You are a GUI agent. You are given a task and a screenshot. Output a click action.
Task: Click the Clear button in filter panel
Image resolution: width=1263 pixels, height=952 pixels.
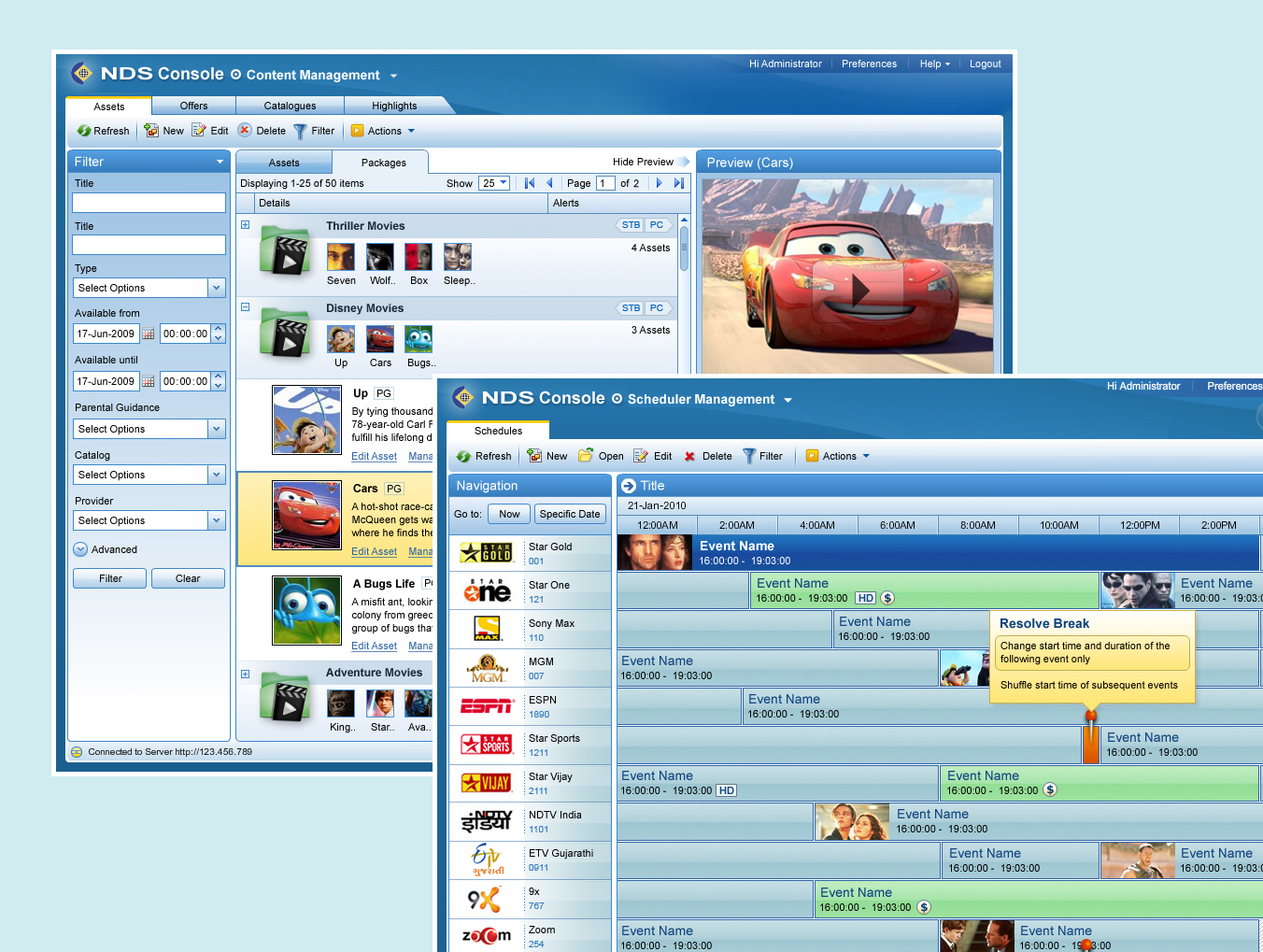pos(188,578)
